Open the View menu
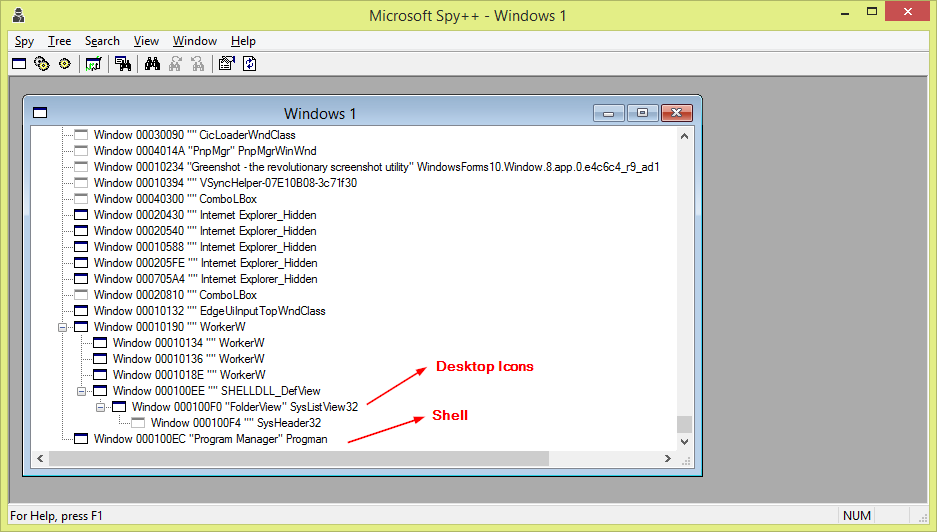 coord(146,41)
